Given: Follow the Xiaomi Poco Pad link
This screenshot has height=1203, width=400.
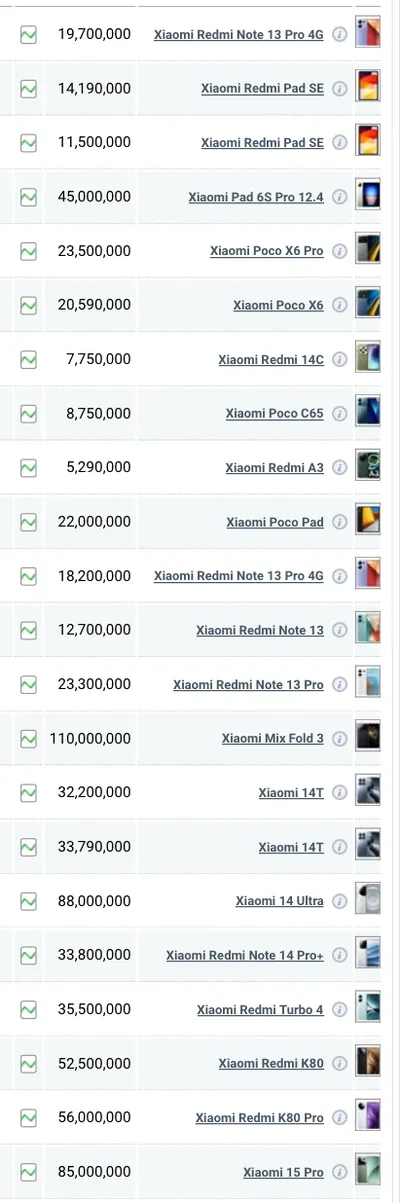Looking at the screenshot, I should pyautogui.click(x=275, y=522).
